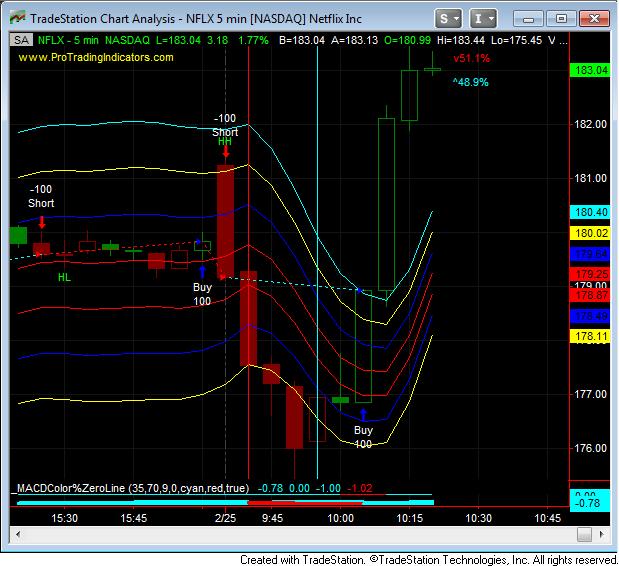Click the TradeStation chart icon in title bar
The width and height of the screenshot is (619, 566).
coord(17,18)
